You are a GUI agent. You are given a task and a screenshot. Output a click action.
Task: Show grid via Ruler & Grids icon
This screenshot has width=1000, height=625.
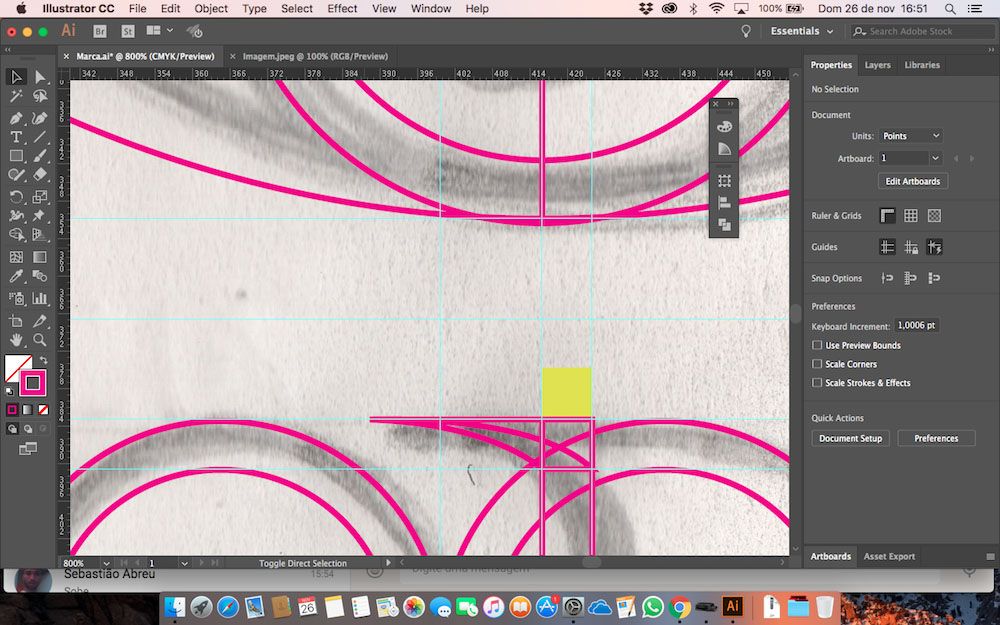click(911, 216)
